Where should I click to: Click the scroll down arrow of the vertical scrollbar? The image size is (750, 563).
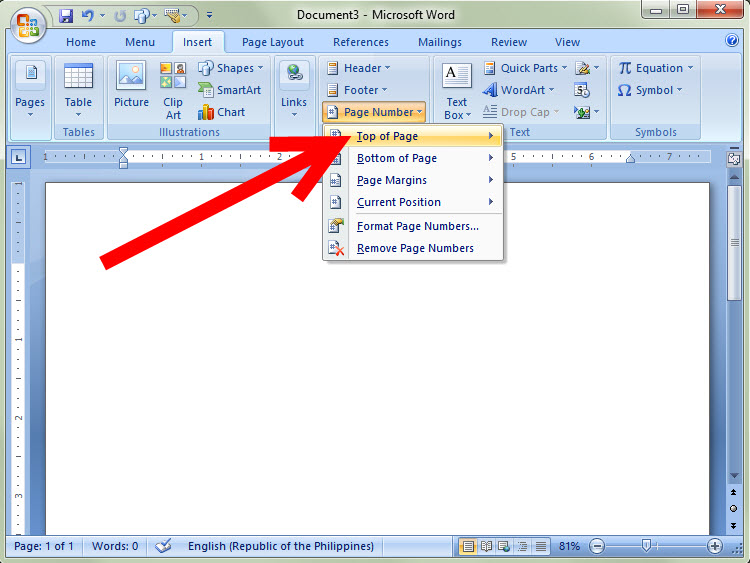tap(734, 475)
